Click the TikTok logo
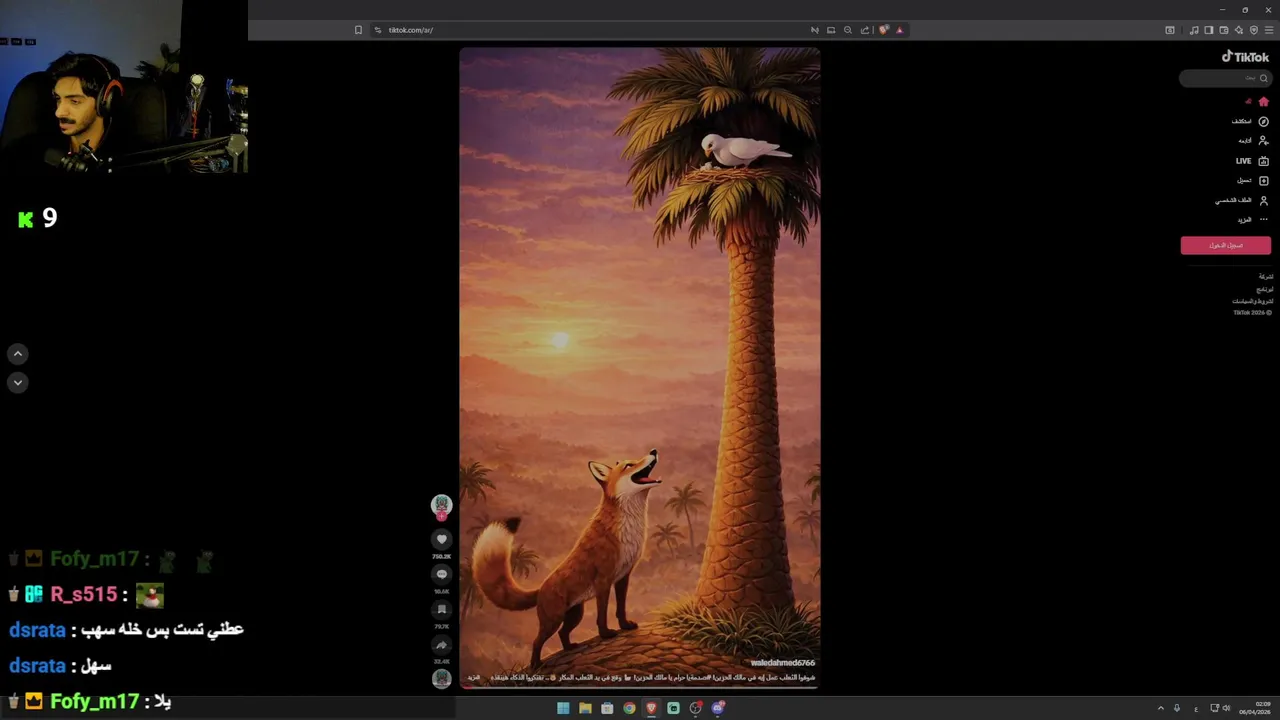This screenshot has height=720, width=1280. point(1245,57)
